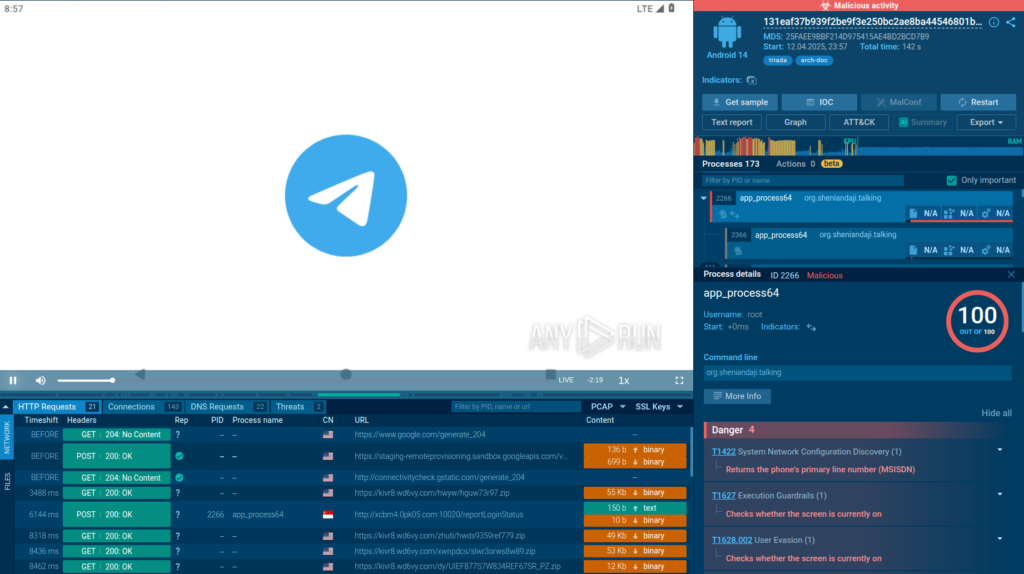The height and width of the screenshot is (574, 1024).
Task: Focus the Filter by PID or name field
Action: [802, 180]
